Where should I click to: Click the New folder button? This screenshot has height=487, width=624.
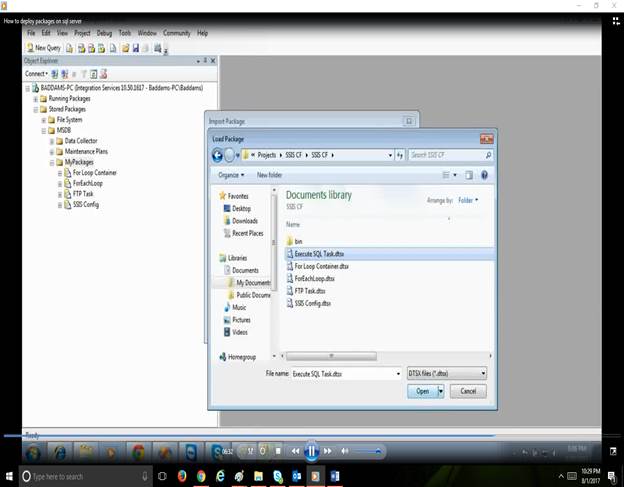point(269,175)
